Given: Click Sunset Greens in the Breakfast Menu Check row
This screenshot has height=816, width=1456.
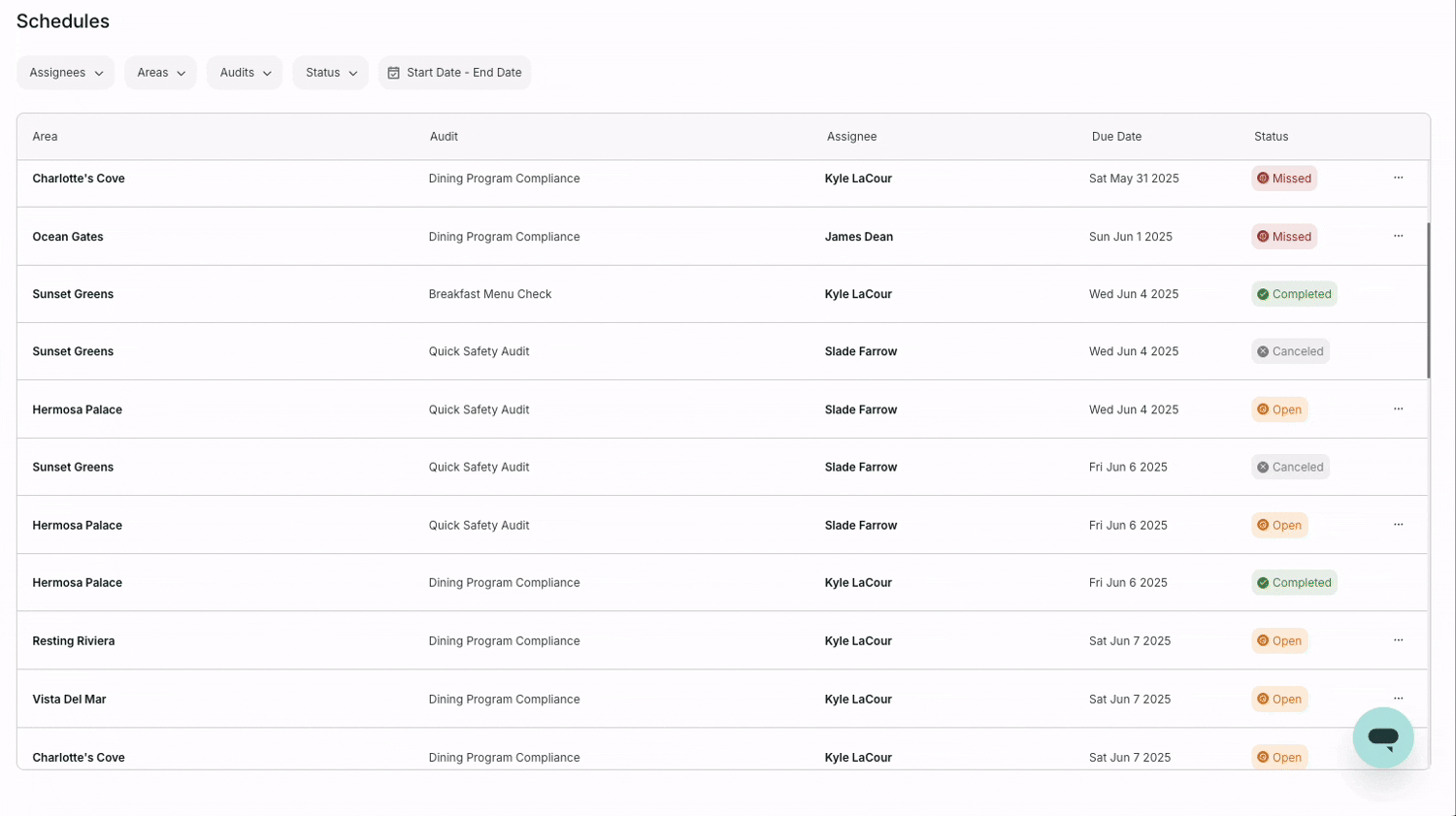Looking at the screenshot, I should click(73, 294).
